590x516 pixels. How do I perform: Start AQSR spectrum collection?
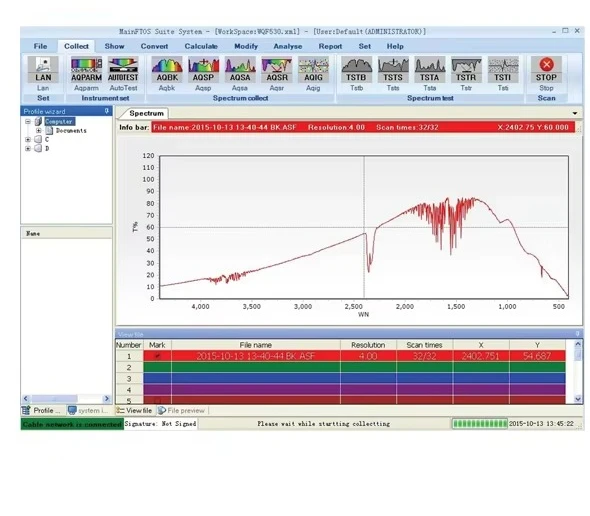tap(277, 69)
